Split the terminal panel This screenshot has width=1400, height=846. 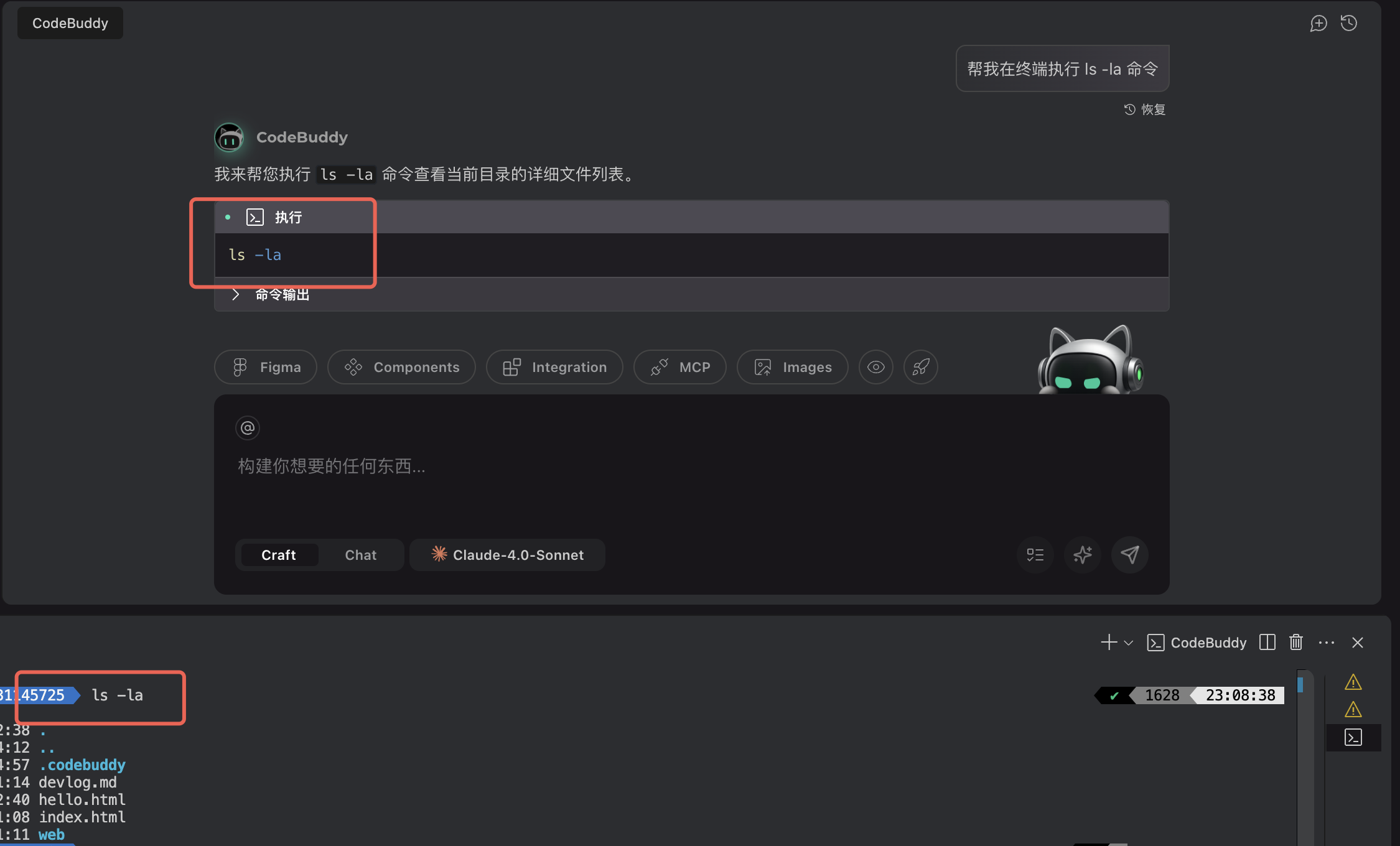[x=1267, y=642]
